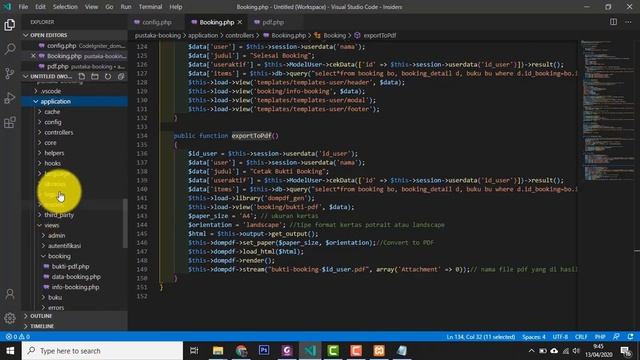The image size is (640, 360).
Task: Open info-booking.php in explorer
Action: click(x=75, y=287)
